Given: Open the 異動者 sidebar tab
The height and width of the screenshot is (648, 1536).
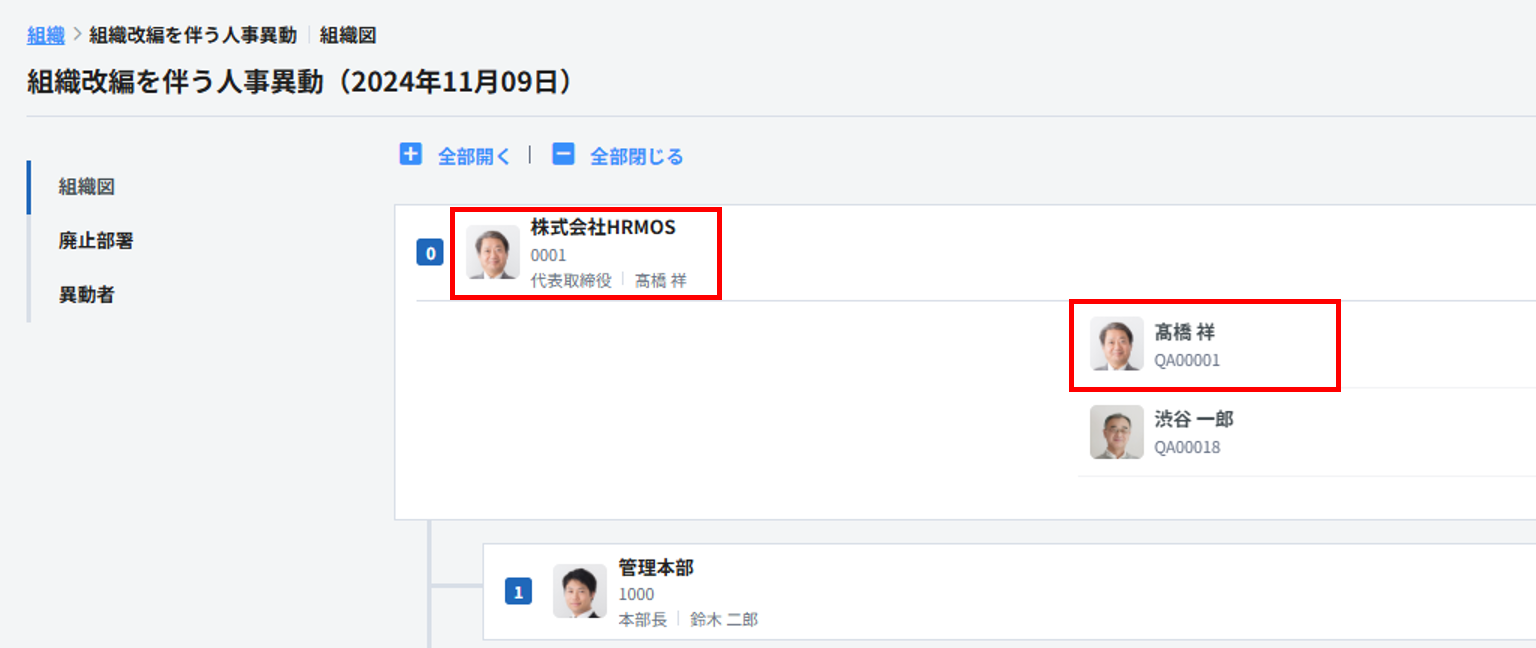Looking at the screenshot, I should (86, 295).
